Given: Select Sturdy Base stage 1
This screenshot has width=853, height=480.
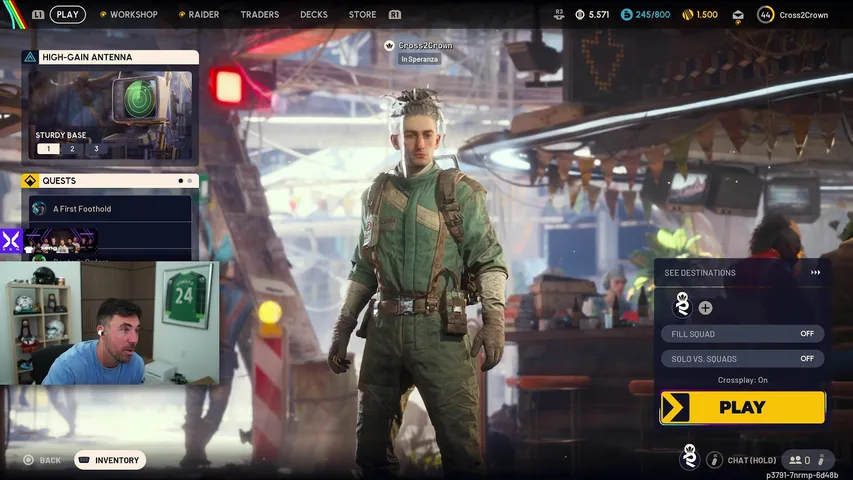Looking at the screenshot, I should pyautogui.click(x=48, y=149).
